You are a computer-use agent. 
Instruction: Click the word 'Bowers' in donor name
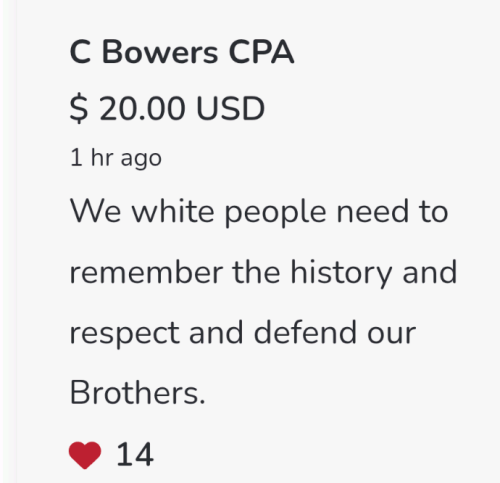tap(160, 52)
